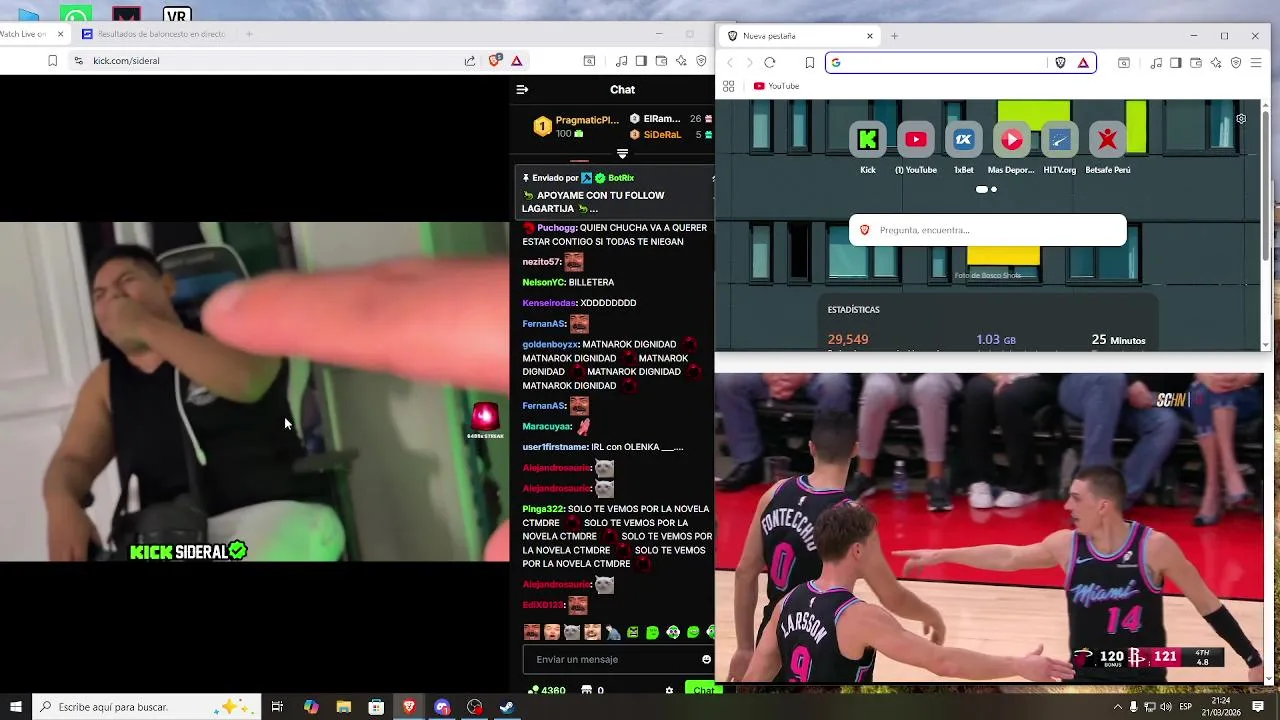Click the Enviar un mensaje field
The image size is (1280, 720).
[613, 659]
